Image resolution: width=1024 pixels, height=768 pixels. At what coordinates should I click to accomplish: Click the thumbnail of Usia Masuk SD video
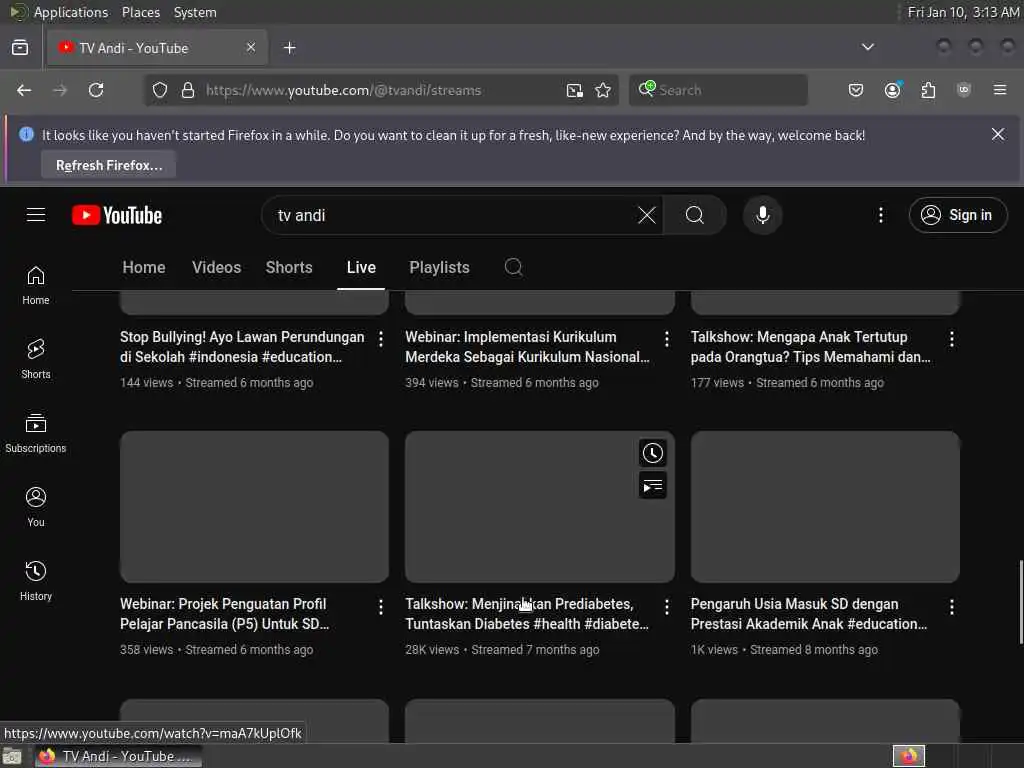pos(825,506)
